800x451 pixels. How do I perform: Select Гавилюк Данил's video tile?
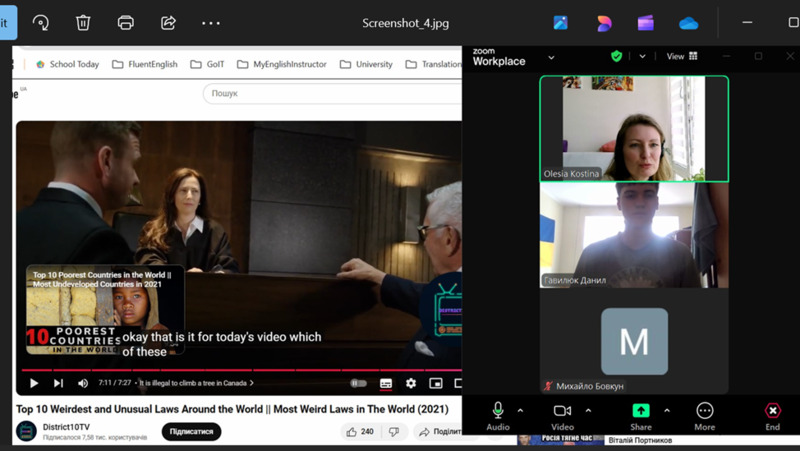pyautogui.click(x=634, y=235)
